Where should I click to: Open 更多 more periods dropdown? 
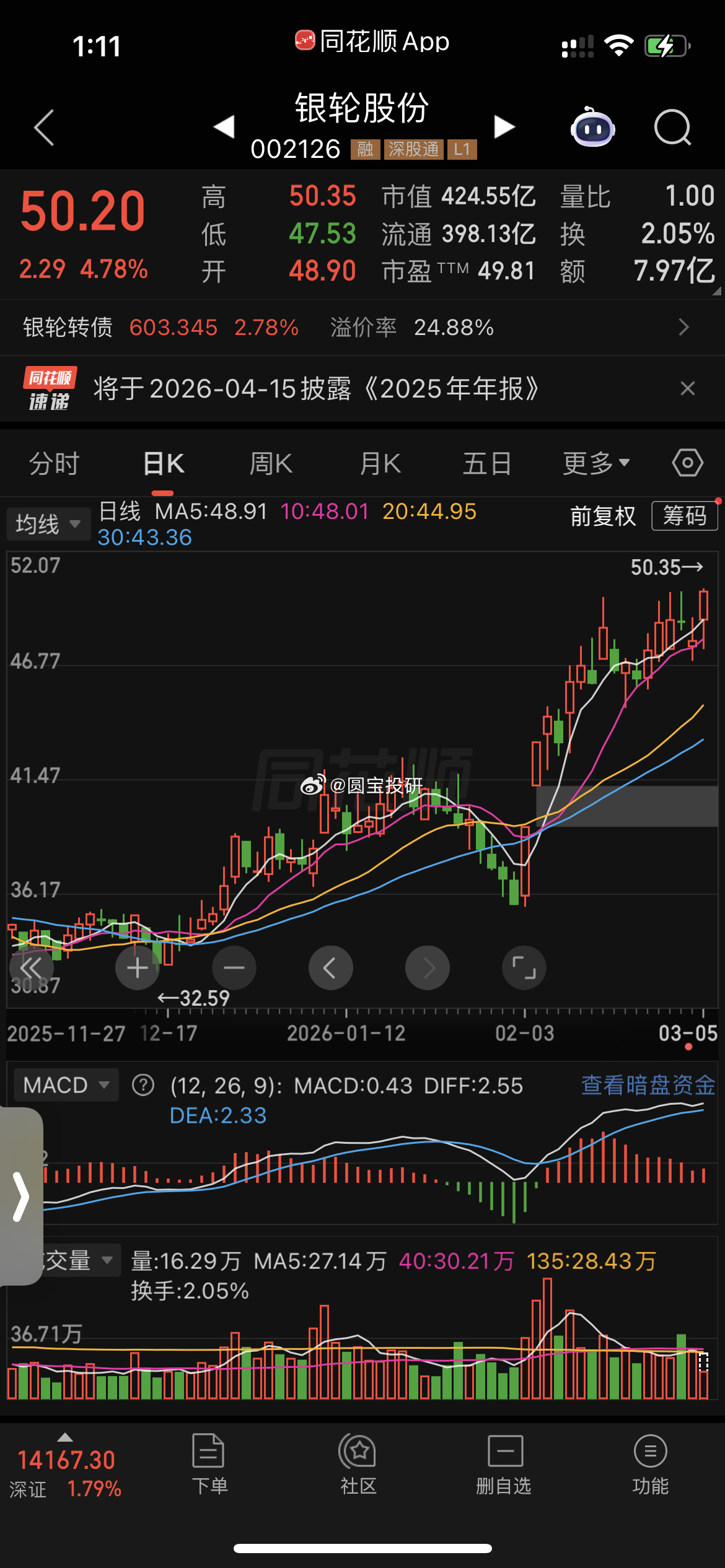tap(596, 463)
